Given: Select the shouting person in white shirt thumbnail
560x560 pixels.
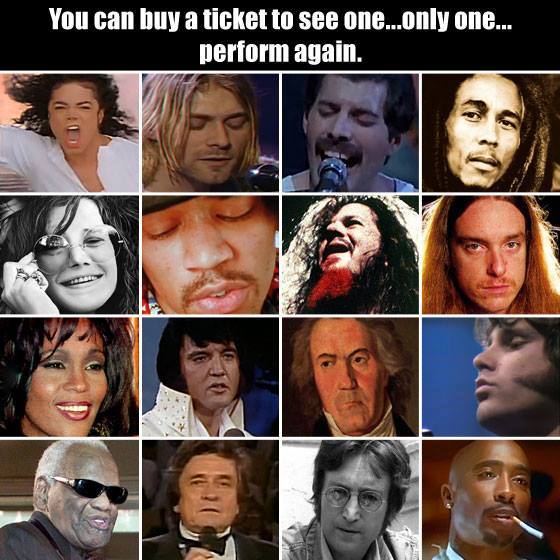Looking at the screenshot, I should point(69,132).
